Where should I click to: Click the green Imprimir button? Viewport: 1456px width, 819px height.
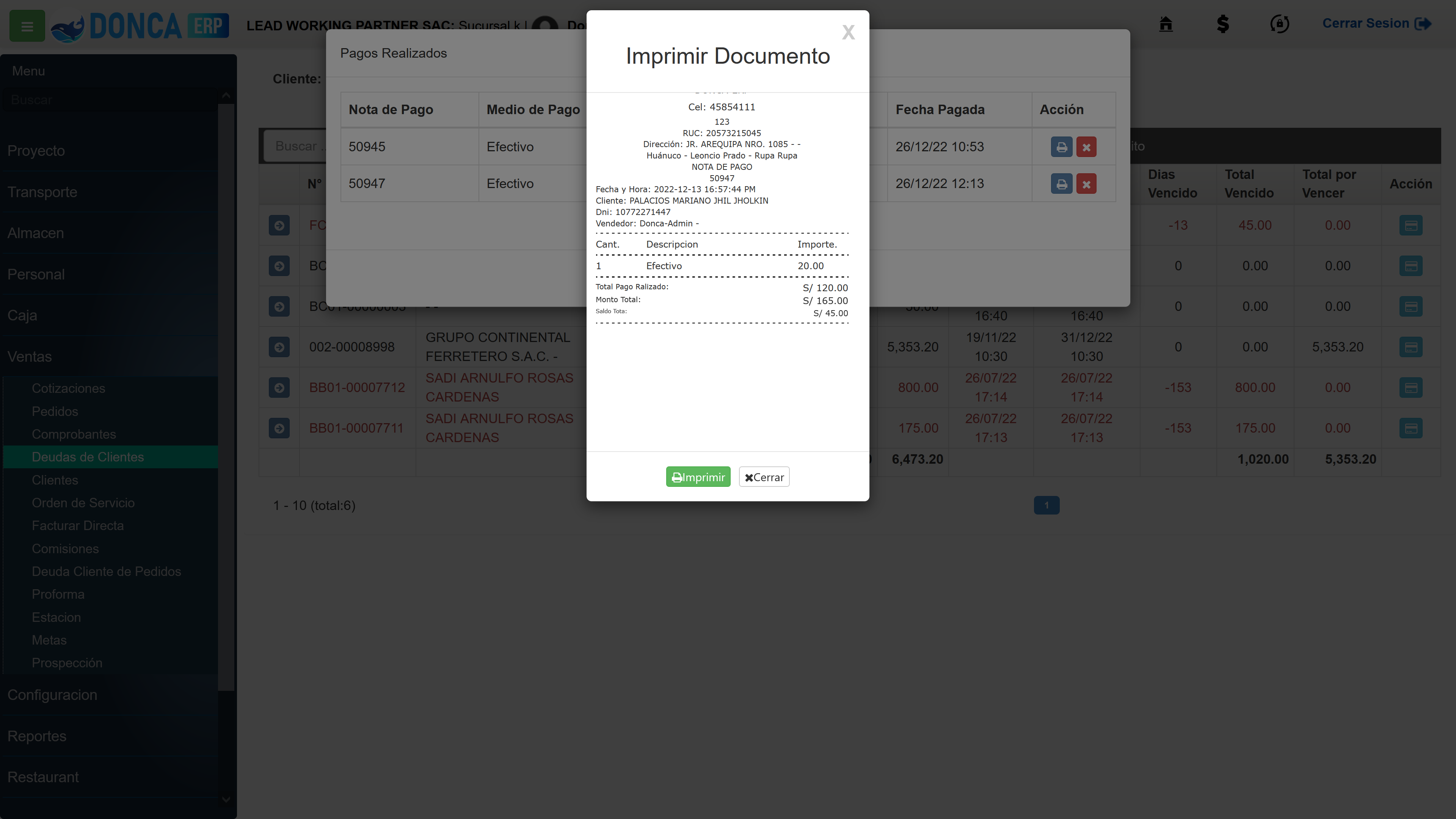coord(698,477)
